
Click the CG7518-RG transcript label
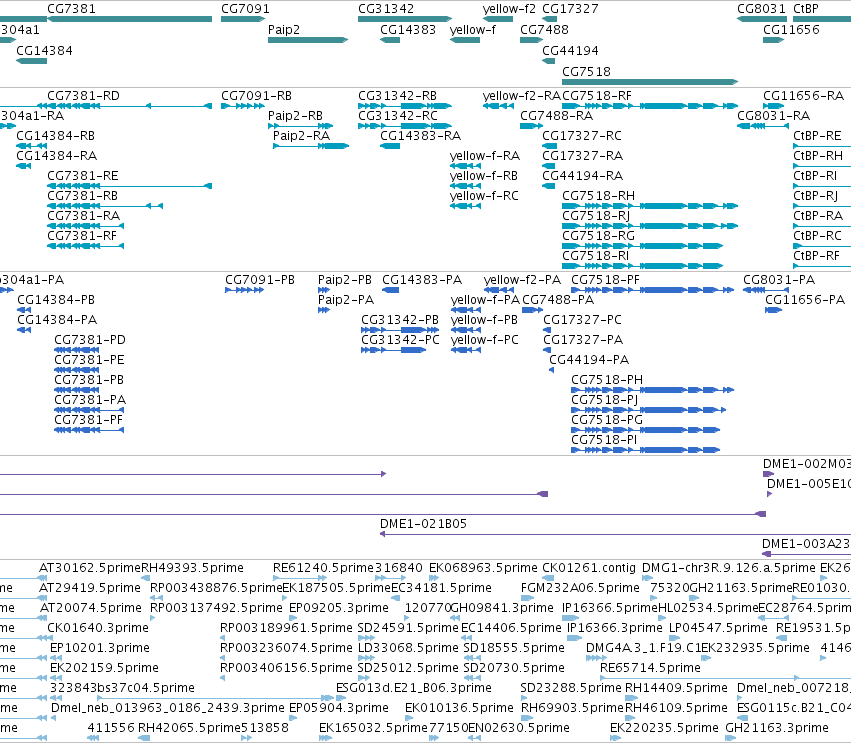tap(598, 236)
